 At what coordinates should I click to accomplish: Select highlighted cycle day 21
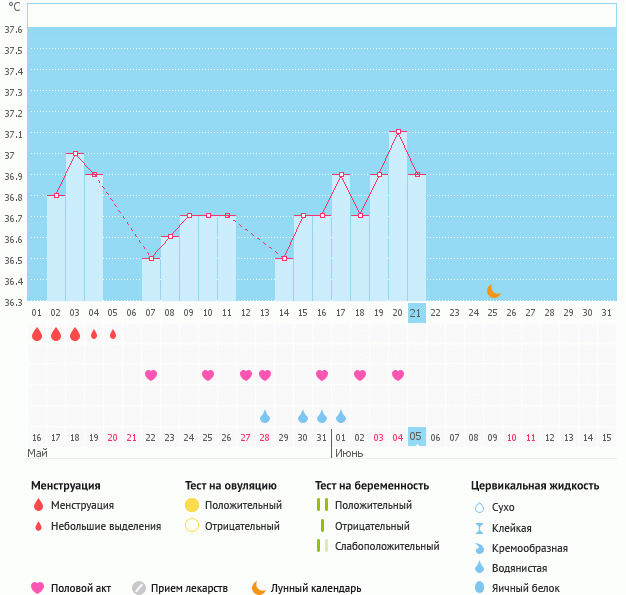pos(417,313)
